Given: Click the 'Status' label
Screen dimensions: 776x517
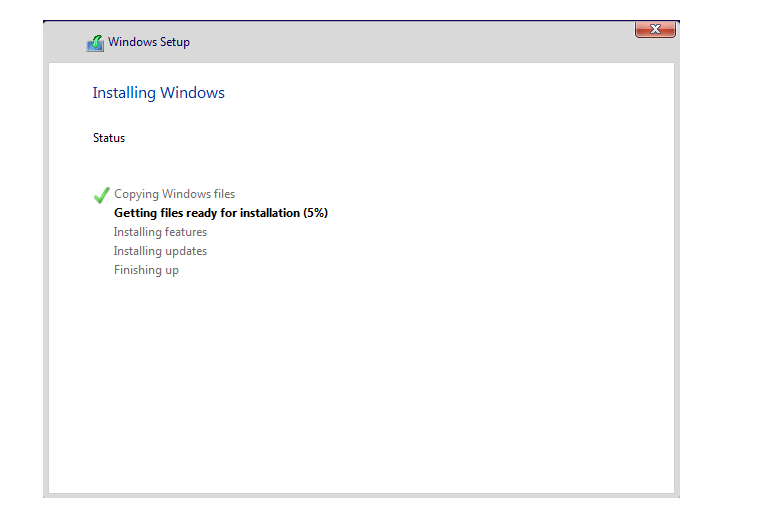Looking at the screenshot, I should click(109, 138).
